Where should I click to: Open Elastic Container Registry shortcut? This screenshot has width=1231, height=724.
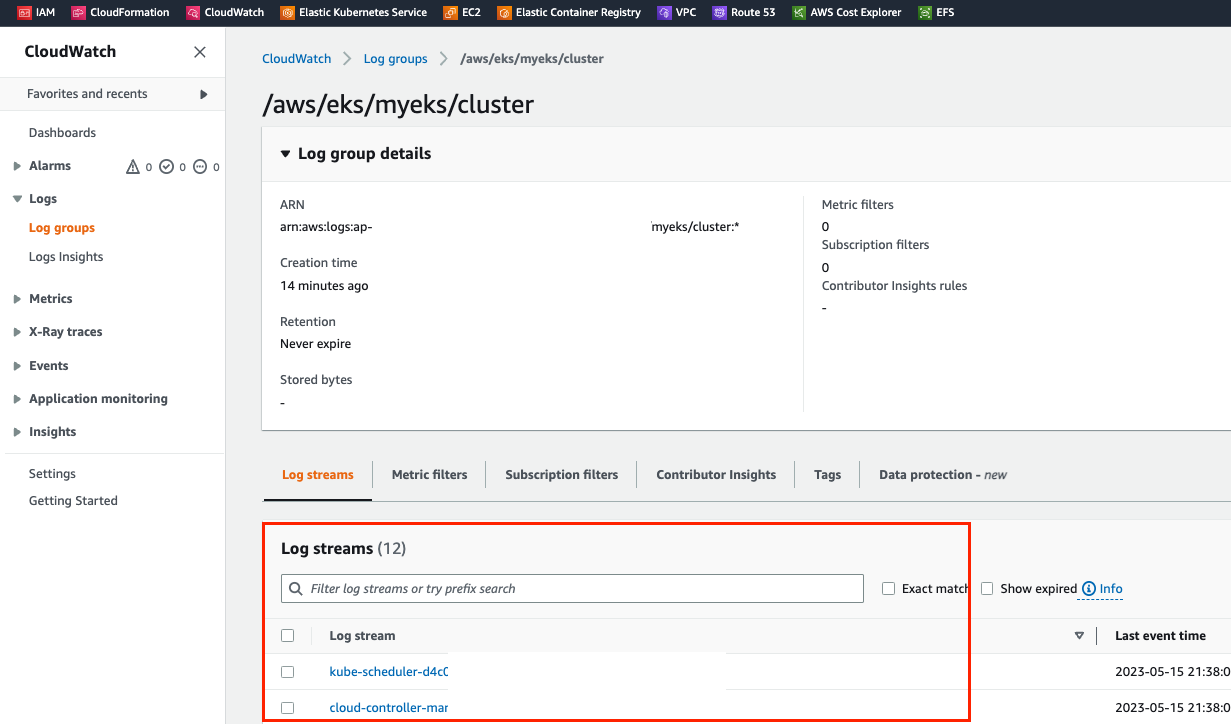(569, 13)
